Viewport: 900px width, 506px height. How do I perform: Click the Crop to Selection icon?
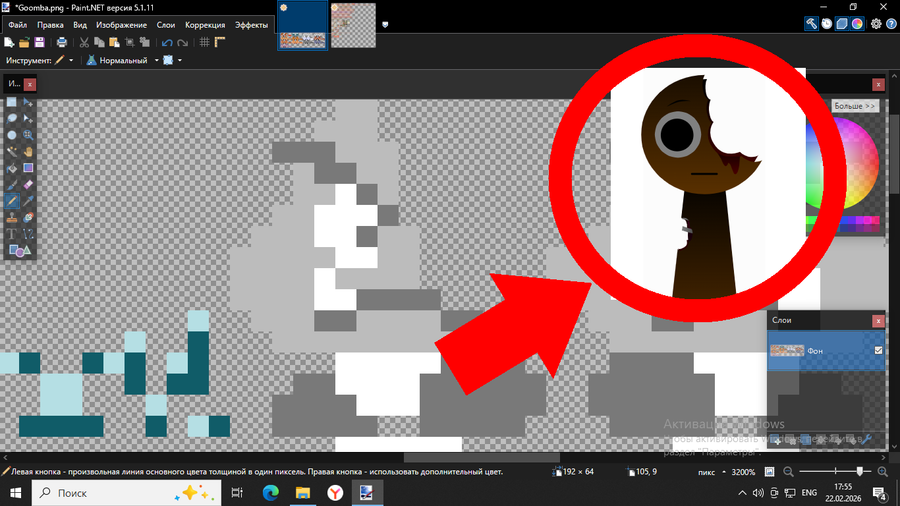click(x=130, y=42)
